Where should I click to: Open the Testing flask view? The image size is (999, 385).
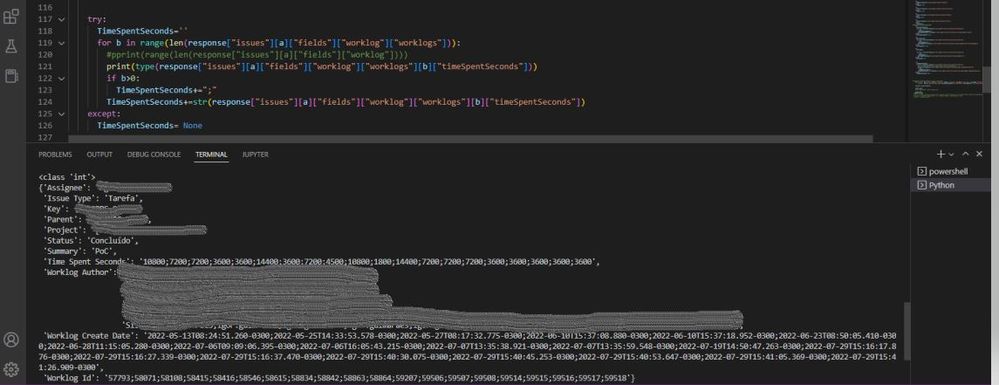[11, 47]
